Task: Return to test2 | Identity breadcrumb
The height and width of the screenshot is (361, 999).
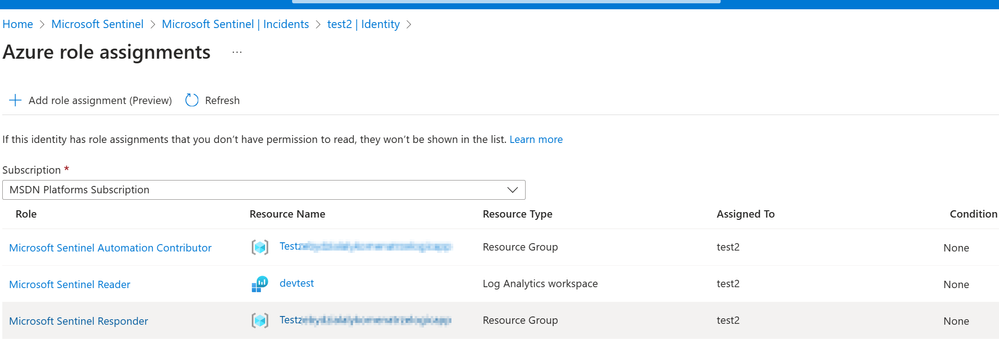Action: coord(363,24)
